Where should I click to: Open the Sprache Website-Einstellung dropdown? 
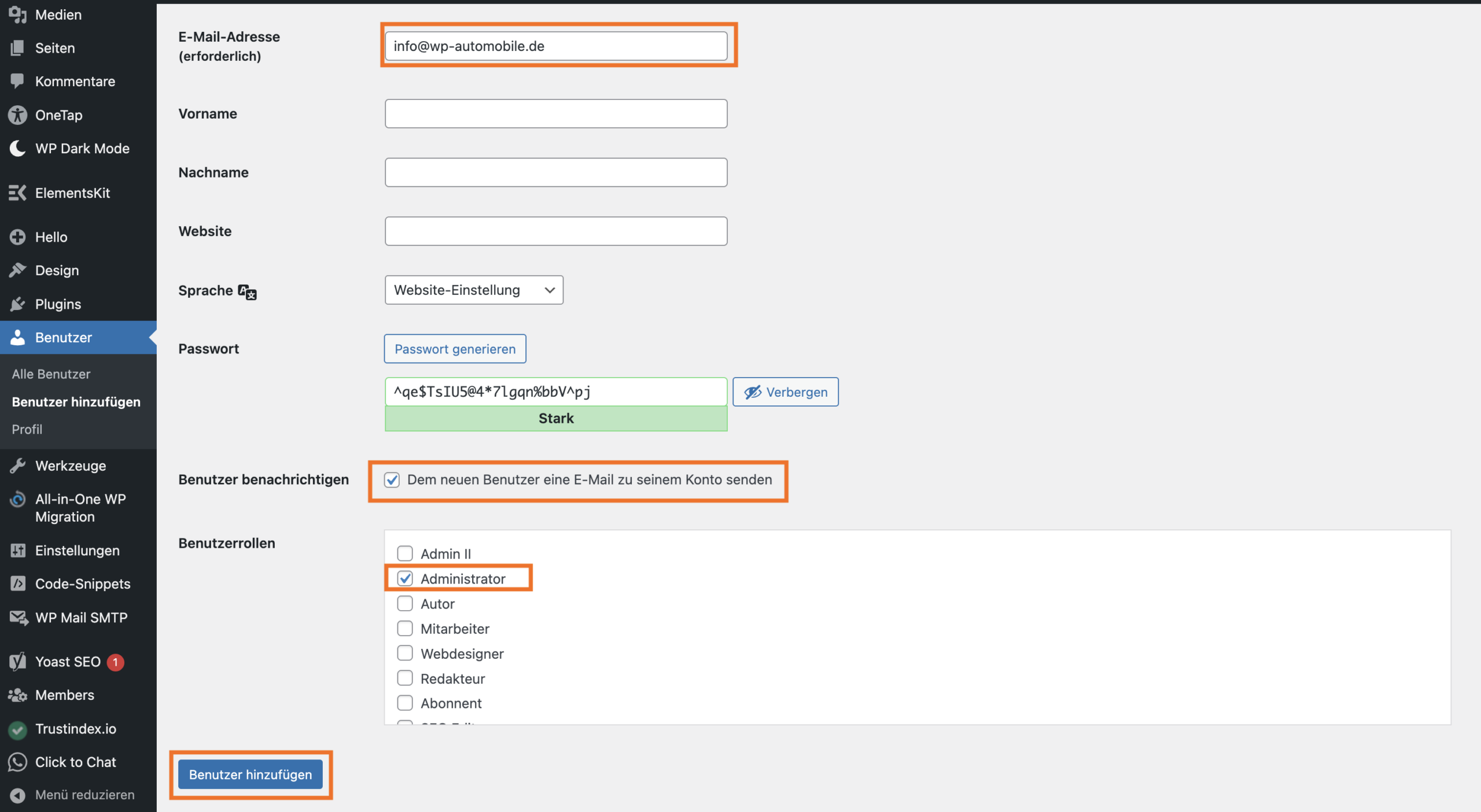coord(474,290)
